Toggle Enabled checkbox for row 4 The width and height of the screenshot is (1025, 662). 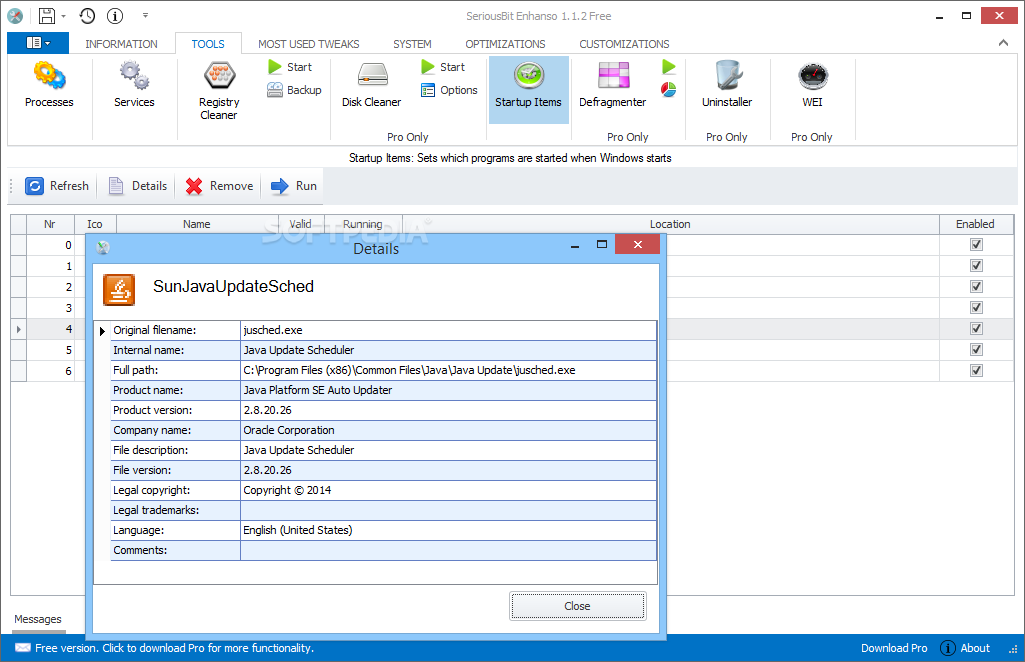[x=976, y=328]
